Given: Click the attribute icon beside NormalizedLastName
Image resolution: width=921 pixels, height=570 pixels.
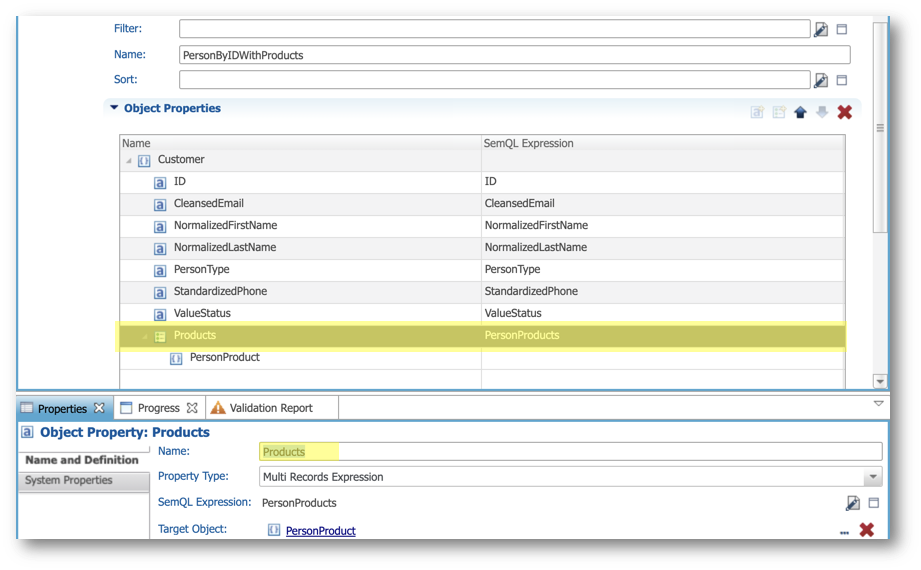Looking at the screenshot, I should (160, 249).
